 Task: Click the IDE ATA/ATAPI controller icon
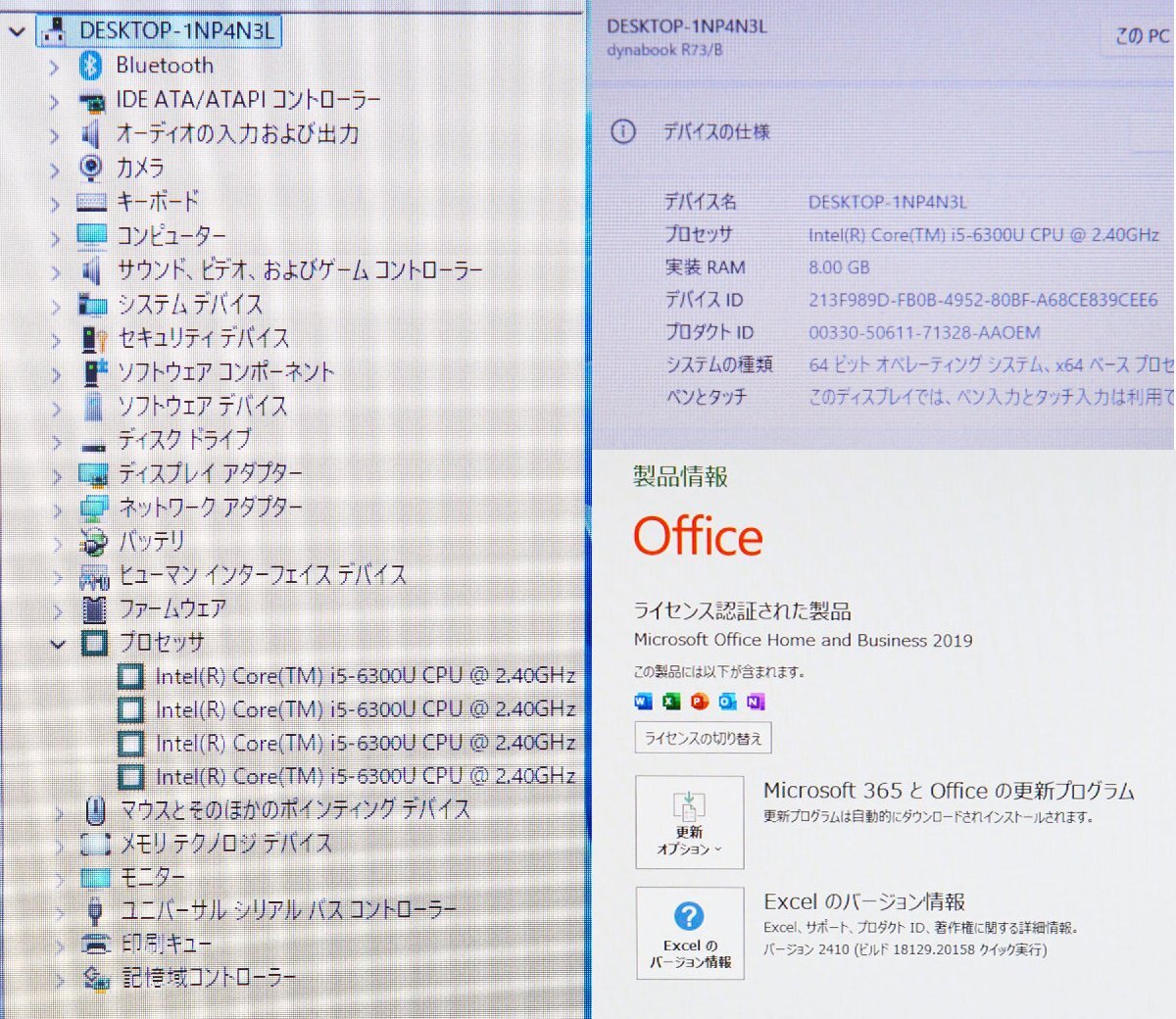pos(92,101)
